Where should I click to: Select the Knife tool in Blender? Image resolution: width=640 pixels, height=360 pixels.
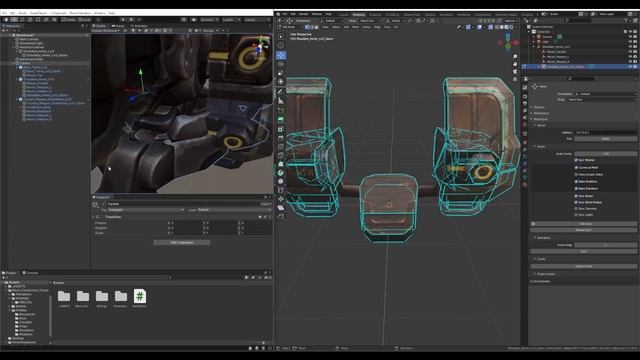click(x=281, y=156)
